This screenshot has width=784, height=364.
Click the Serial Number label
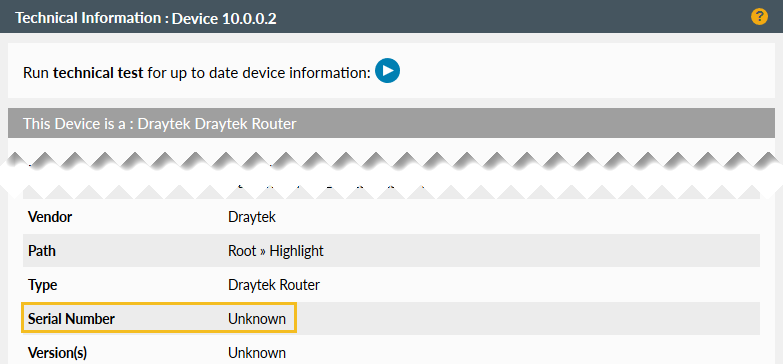(x=71, y=318)
